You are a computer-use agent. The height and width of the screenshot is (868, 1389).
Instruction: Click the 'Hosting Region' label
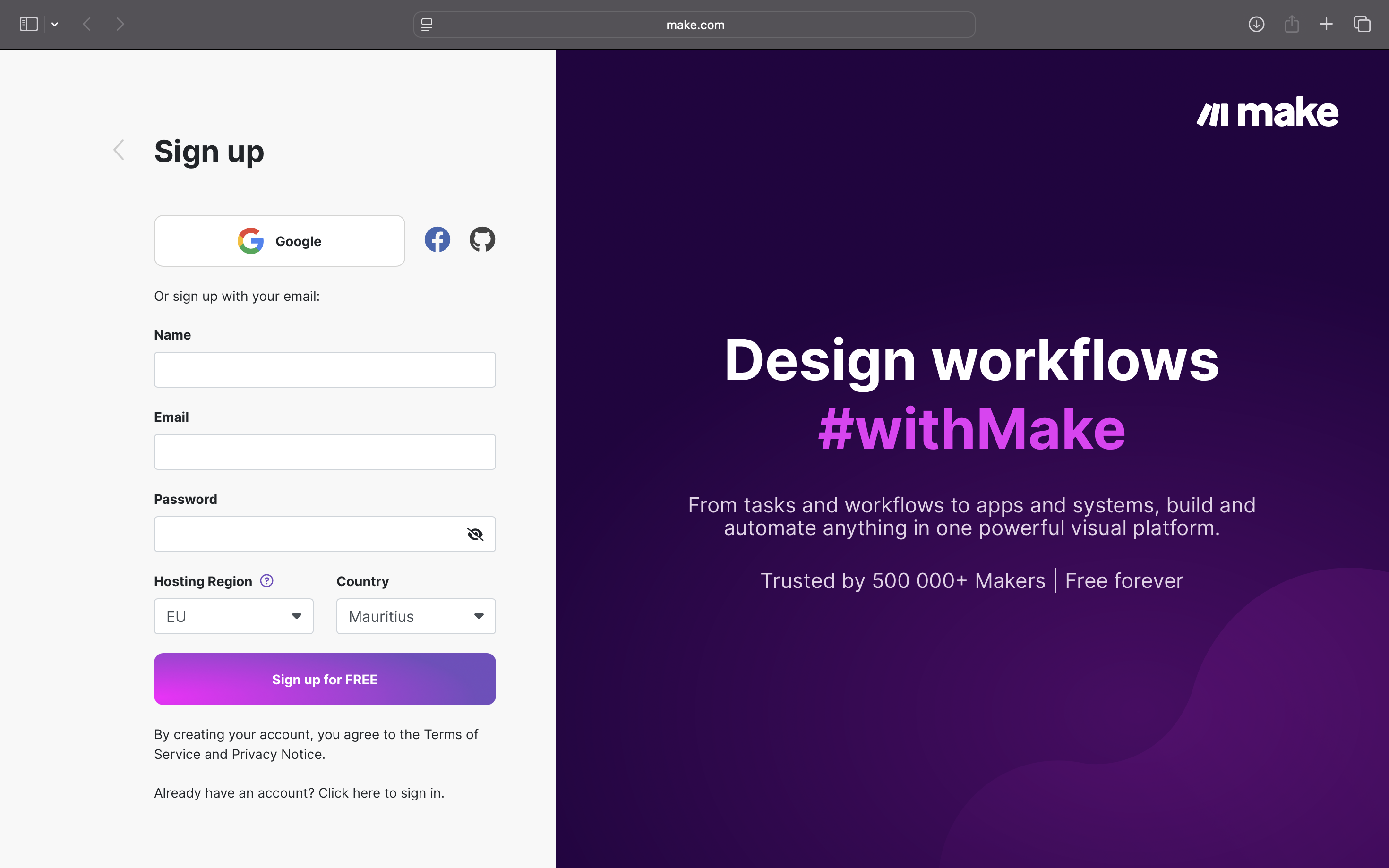click(203, 581)
